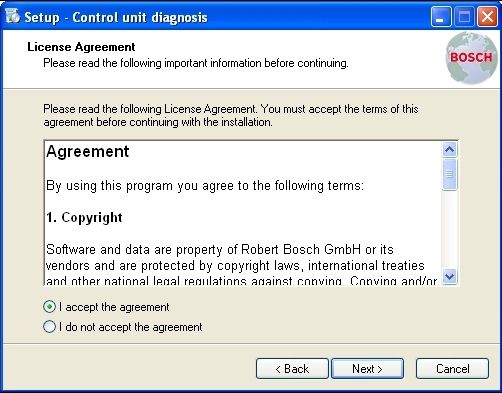Viewport: 502px width, 393px height.
Task: Close the Control unit diagnosis setup
Action: [x=487, y=16]
